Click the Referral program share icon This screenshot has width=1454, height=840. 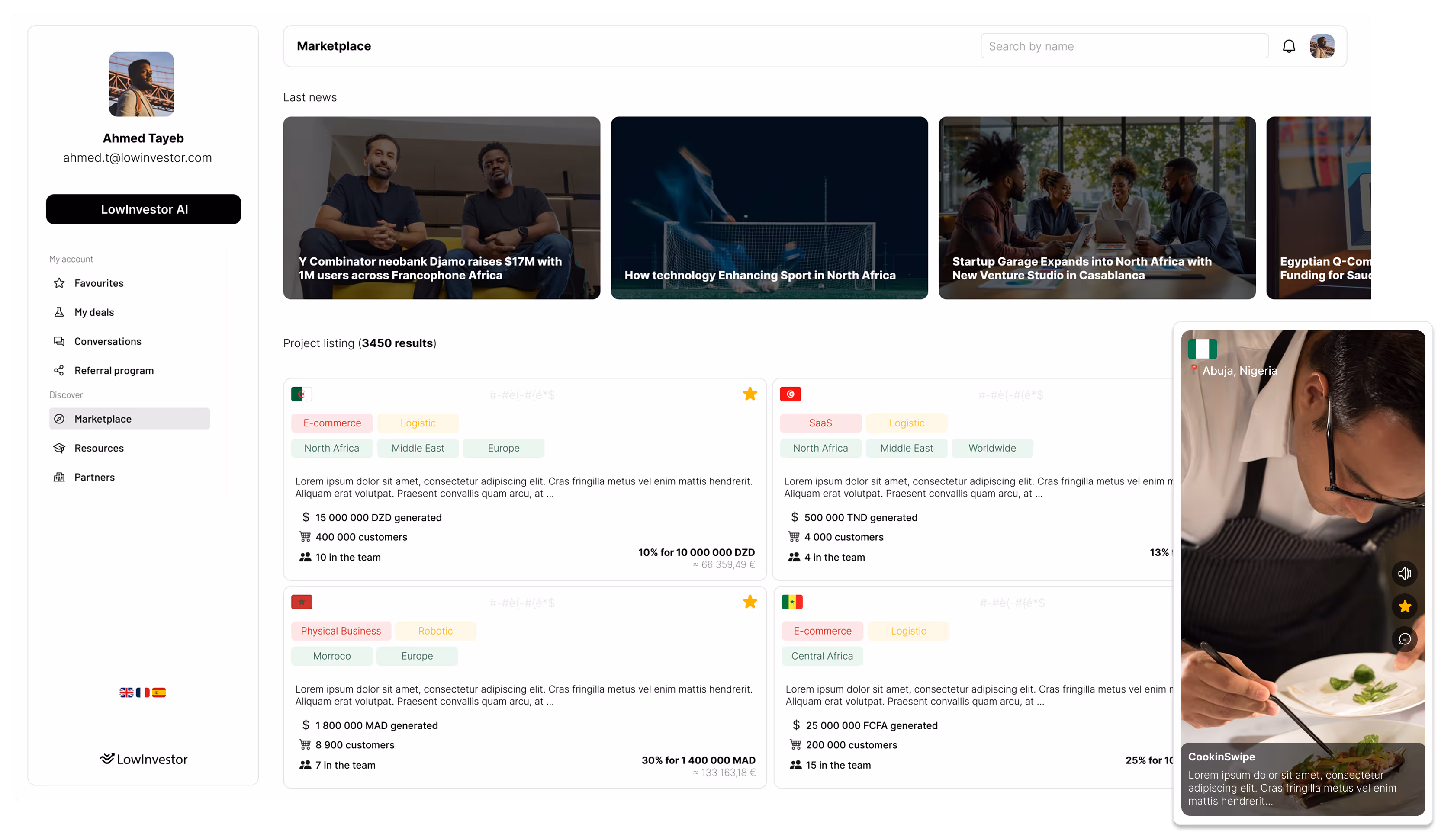59,370
